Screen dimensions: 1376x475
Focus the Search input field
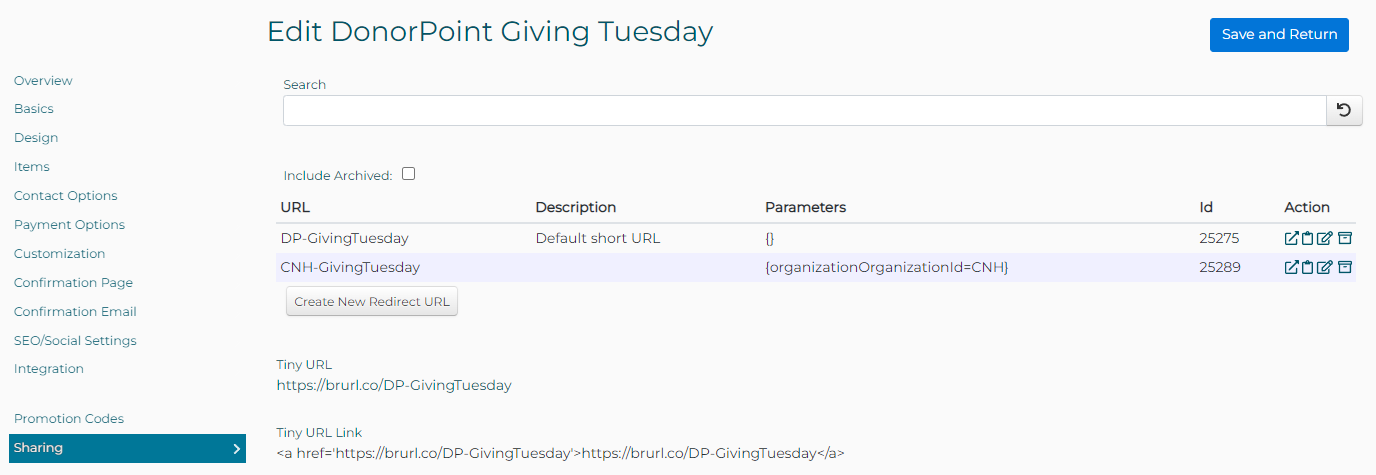[x=804, y=110]
